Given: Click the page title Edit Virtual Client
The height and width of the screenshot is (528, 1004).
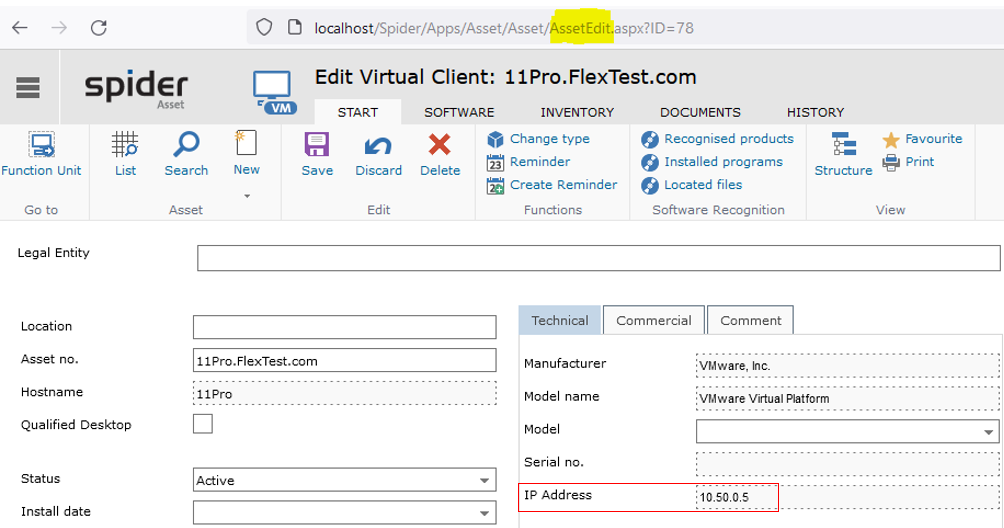Looking at the screenshot, I should 505,77.
